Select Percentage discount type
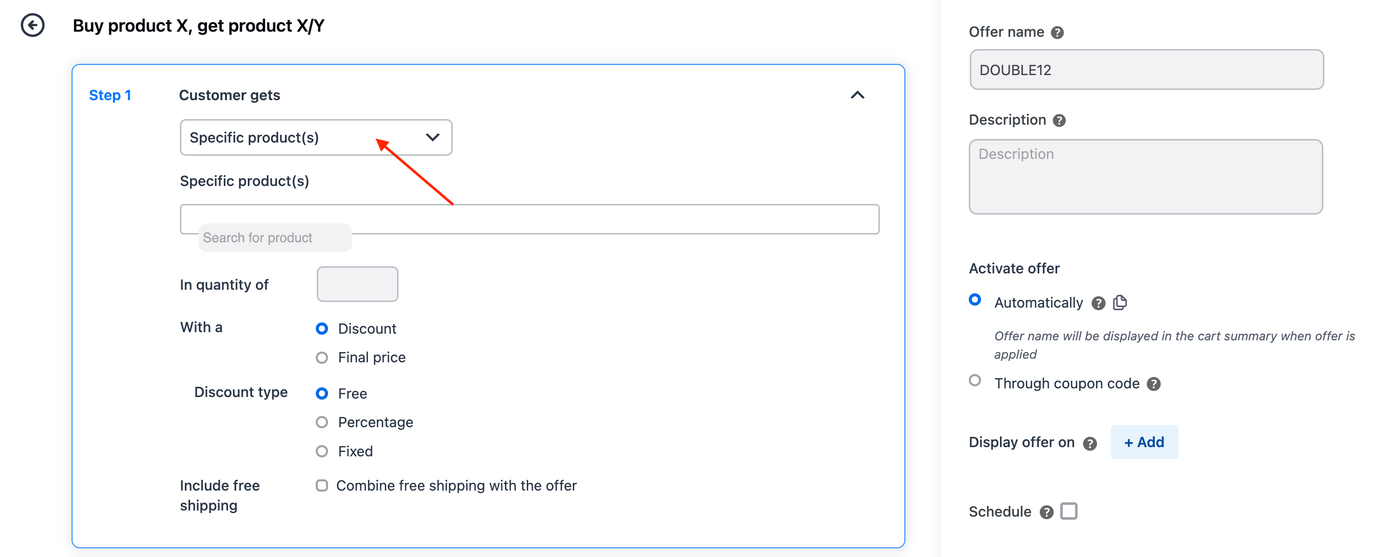1400x557 pixels. click(322, 423)
